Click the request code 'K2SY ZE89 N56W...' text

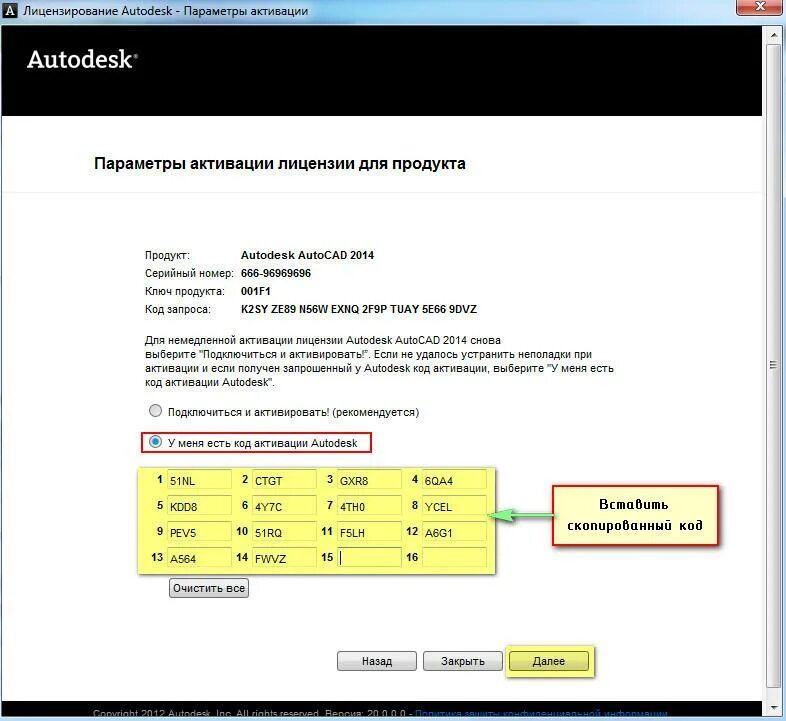click(359, 309)
